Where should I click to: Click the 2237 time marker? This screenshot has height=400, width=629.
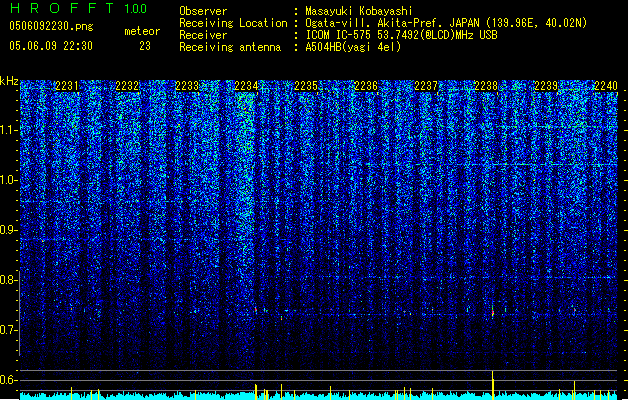(426, 86)
